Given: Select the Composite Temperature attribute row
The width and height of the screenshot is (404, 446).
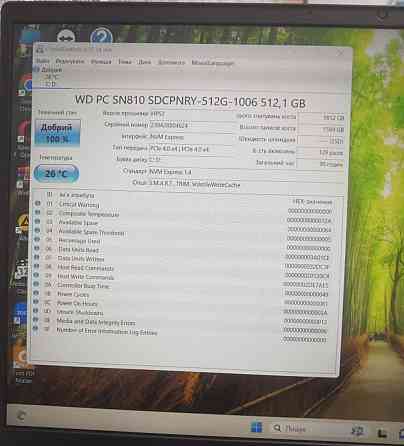Looking at the screenshot, I should click(x=183, y=217).
